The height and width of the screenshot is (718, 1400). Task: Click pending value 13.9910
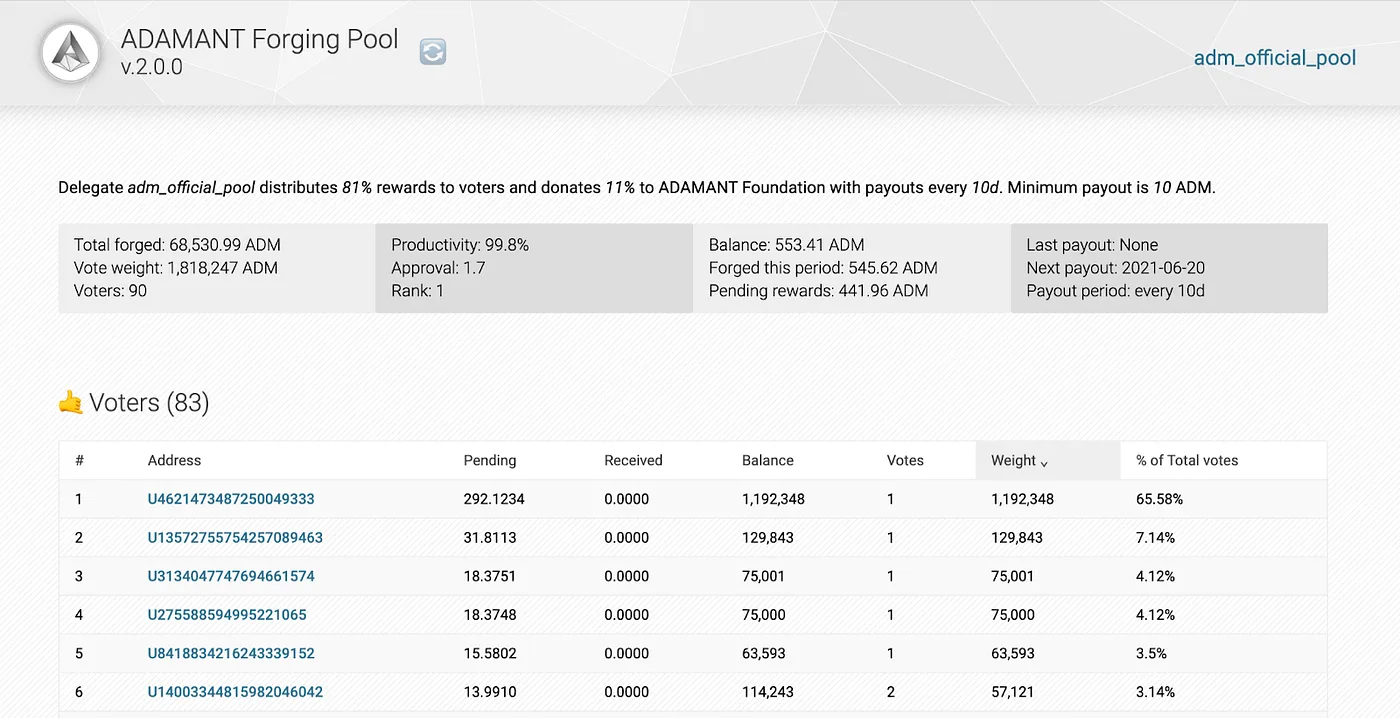[x=490, y=691]
